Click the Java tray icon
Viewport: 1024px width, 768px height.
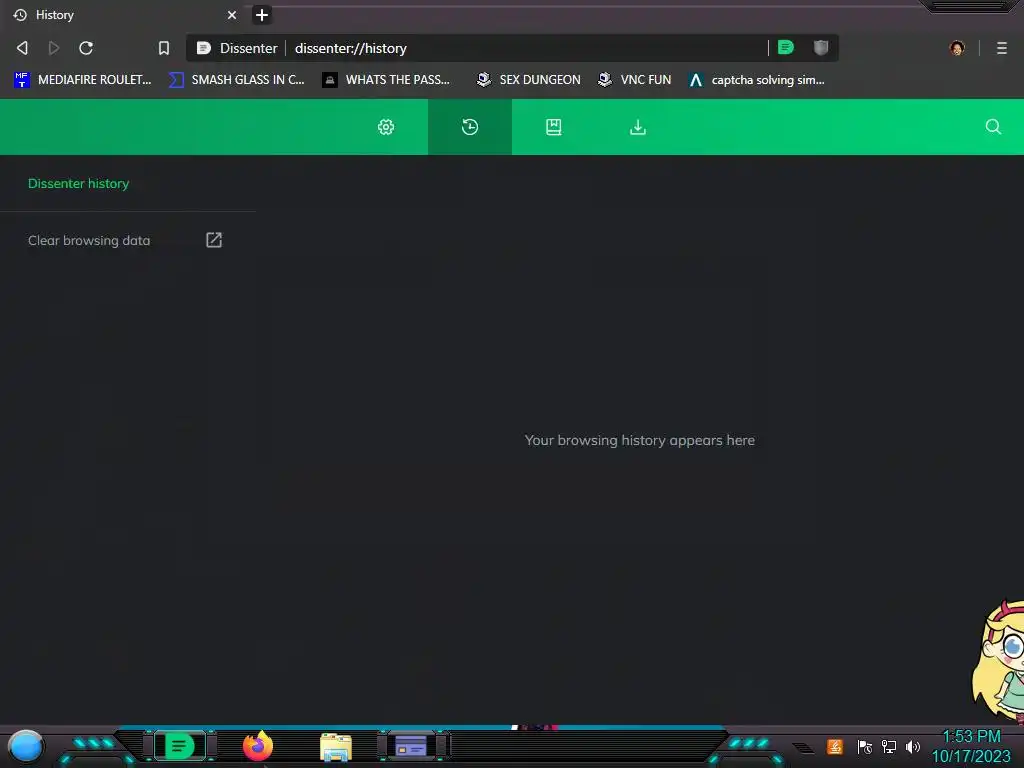click(x=834, y=746)
